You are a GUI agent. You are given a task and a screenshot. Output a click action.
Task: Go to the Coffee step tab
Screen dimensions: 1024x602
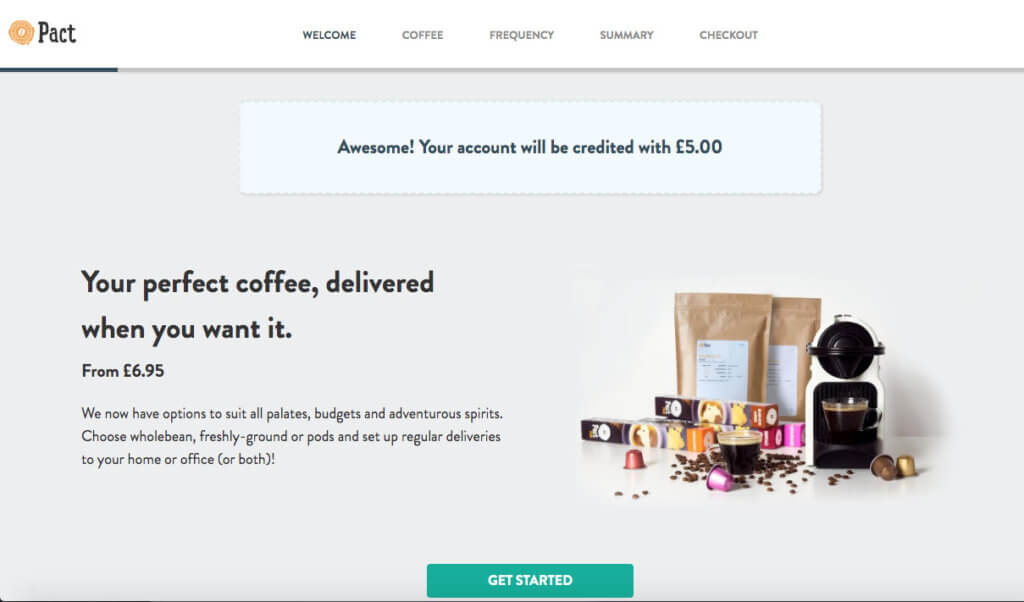click(x=423, y=35)
